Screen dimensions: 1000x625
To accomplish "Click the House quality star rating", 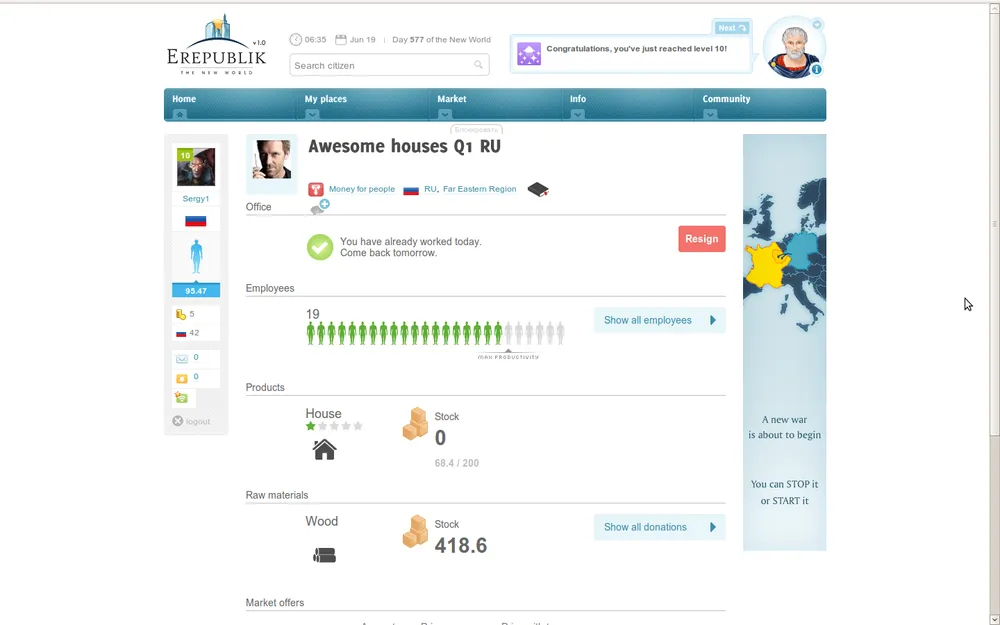I will pos(334,426).
